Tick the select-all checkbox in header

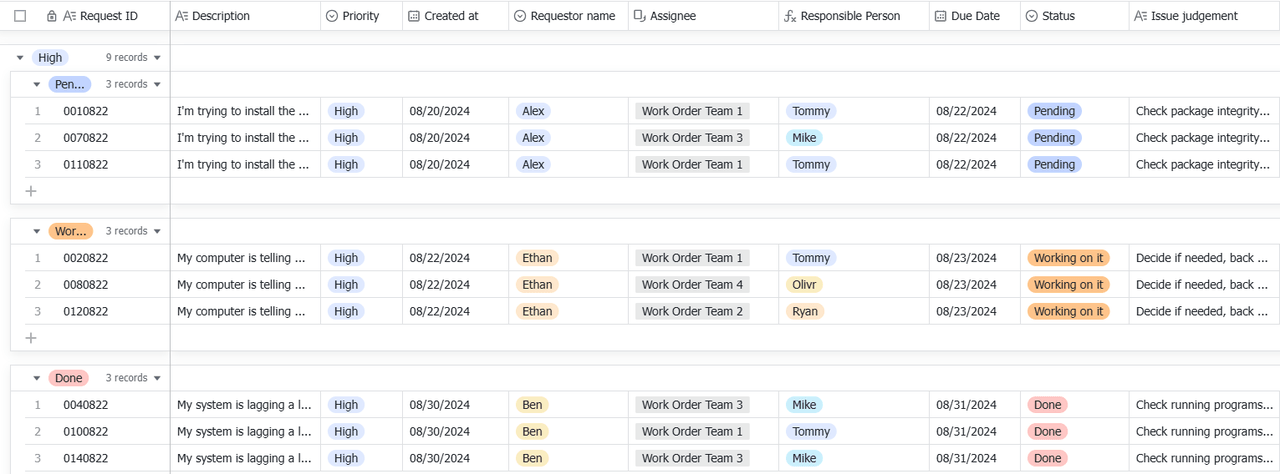tap(20, 16)
